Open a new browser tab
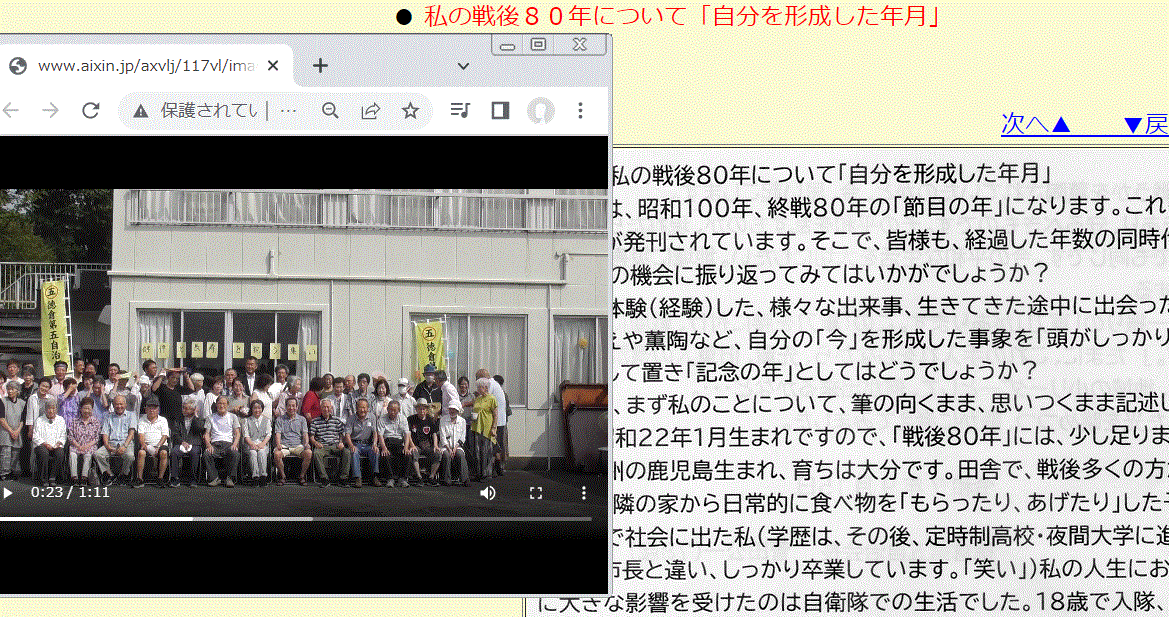1169x617 pixels. (320, 66)
